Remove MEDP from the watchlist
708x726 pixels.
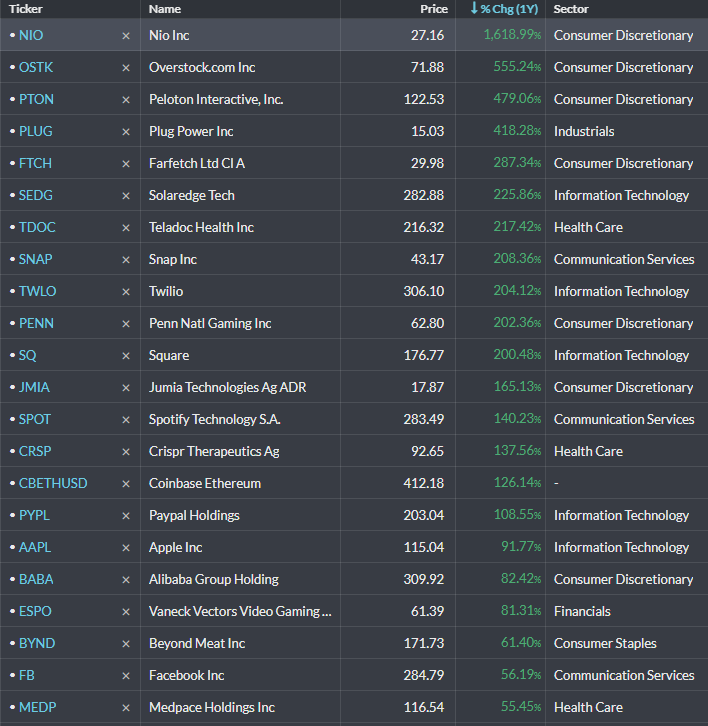(126, 708)
